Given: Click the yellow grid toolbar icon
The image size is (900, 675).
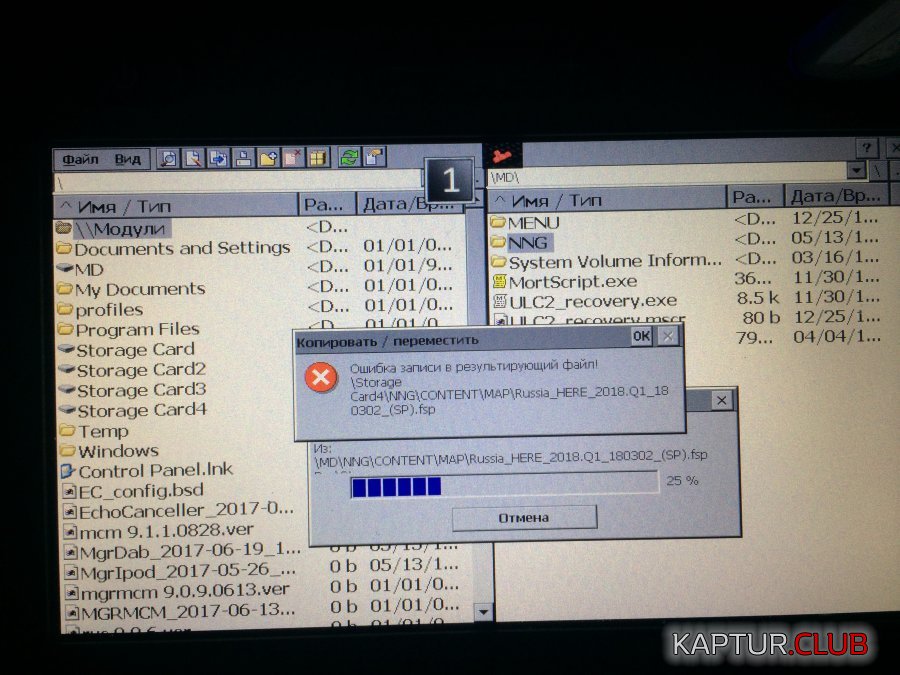Looking at the screenshot, I should pos(318,158).
